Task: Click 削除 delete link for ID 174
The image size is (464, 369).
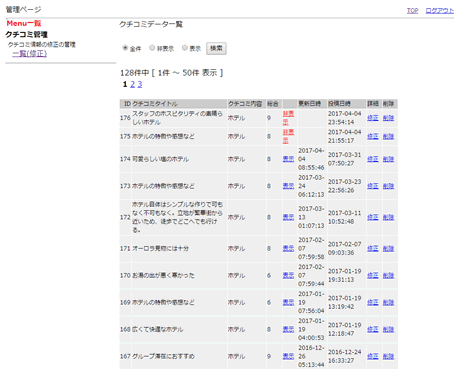Action: click(x=388, y=159)
